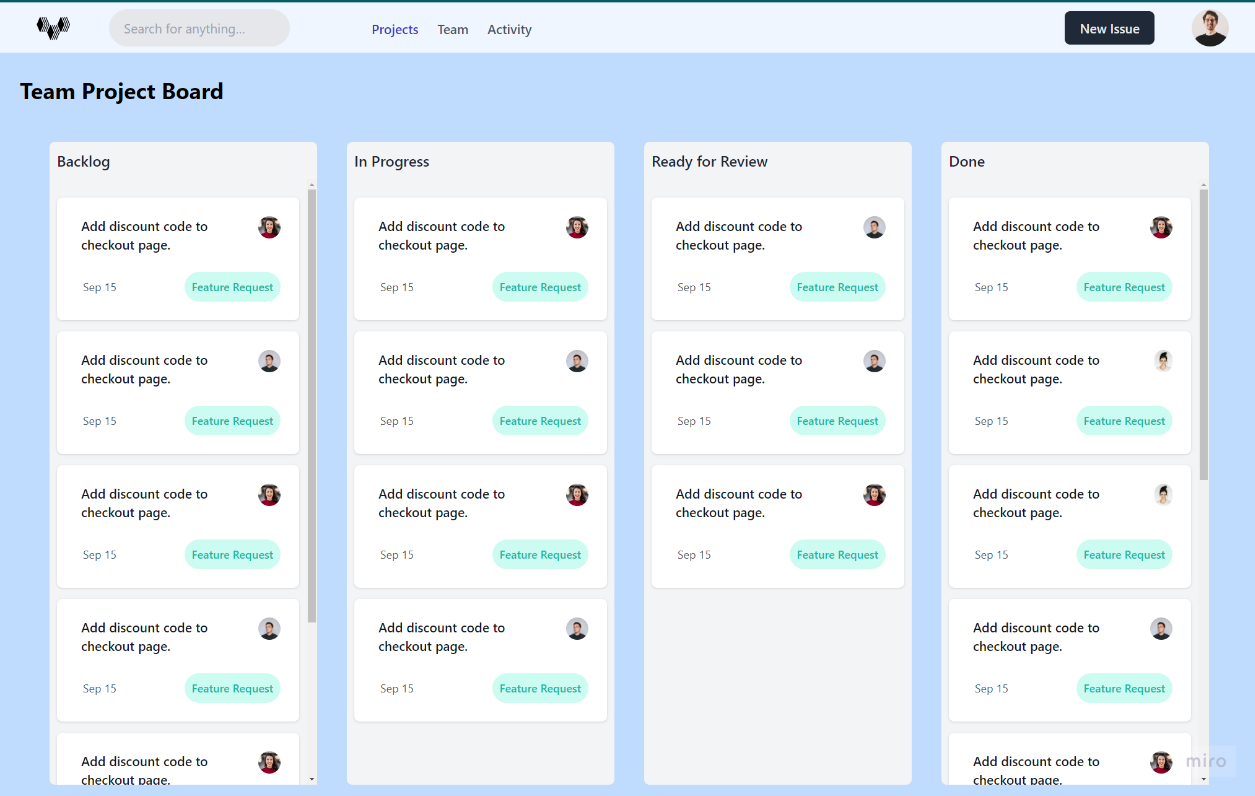This screenshot has height=796, width=1255.
Task: Go to the Activity nav tab
Action: [x=509, y=29]
